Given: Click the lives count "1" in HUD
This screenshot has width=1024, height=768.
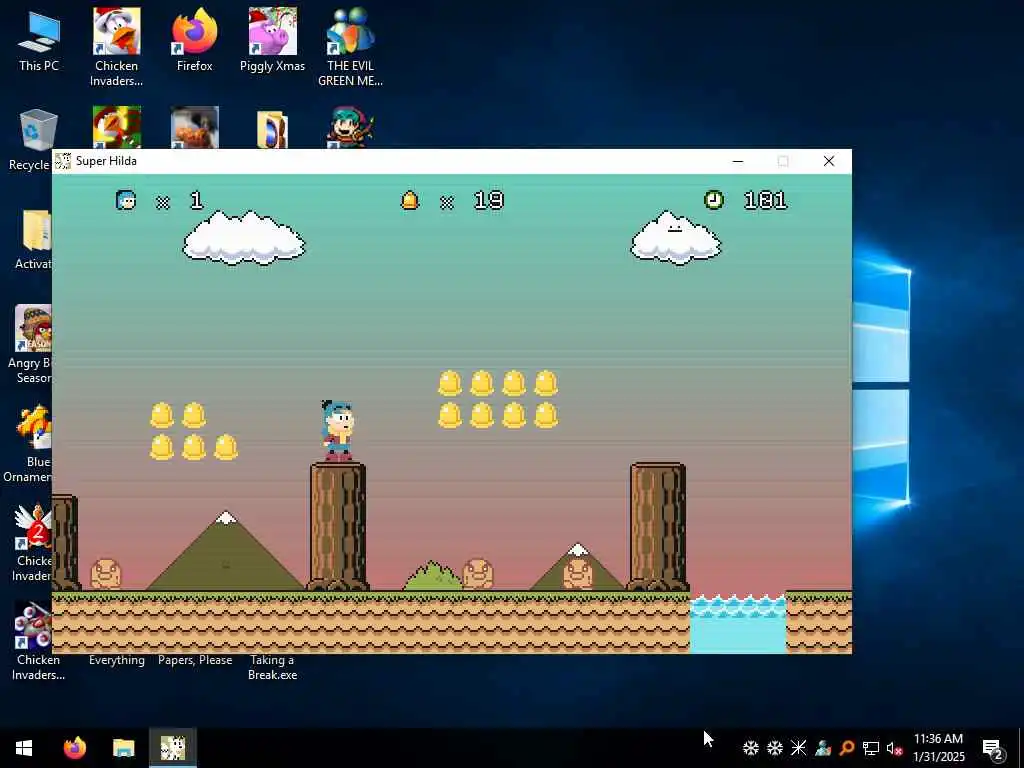Looking at the screenshot, I should coord(197,200).
